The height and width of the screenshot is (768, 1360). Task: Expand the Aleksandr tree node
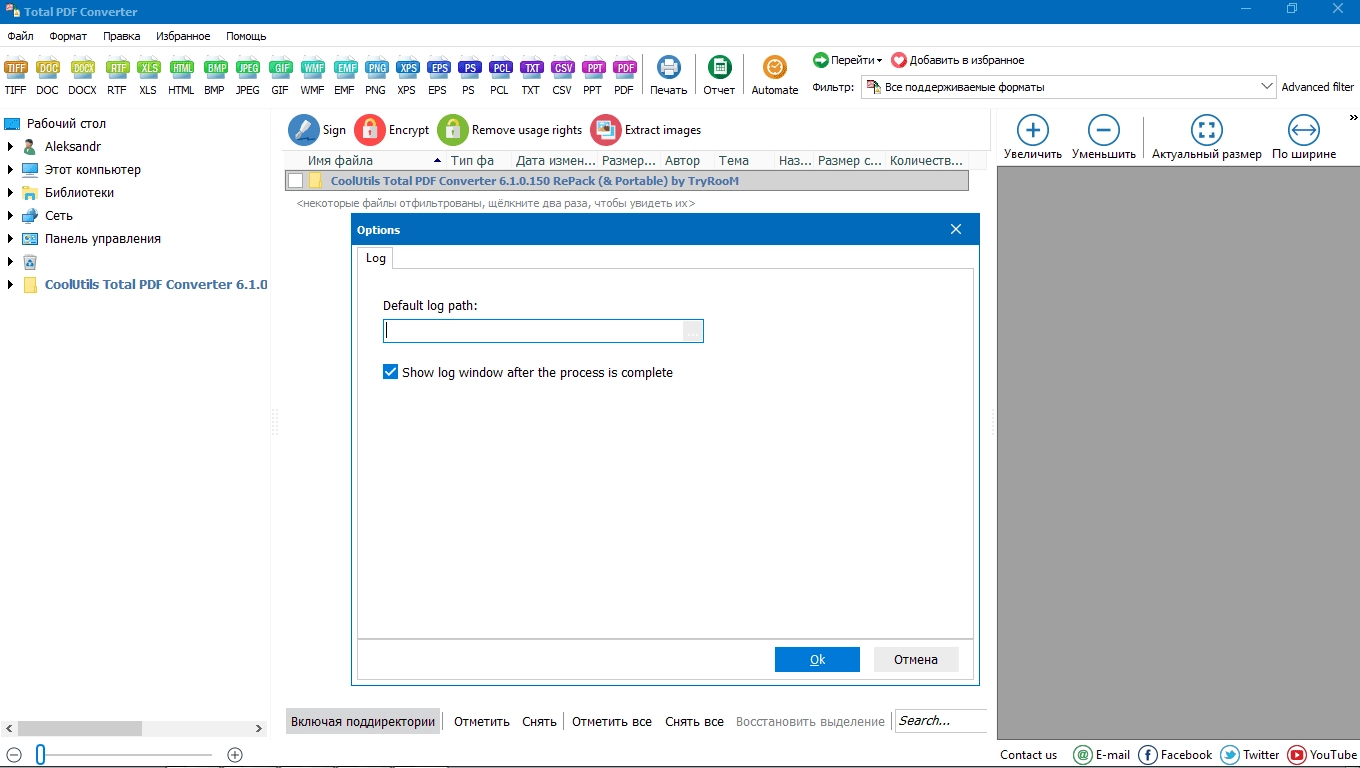(x=11, y=147)
